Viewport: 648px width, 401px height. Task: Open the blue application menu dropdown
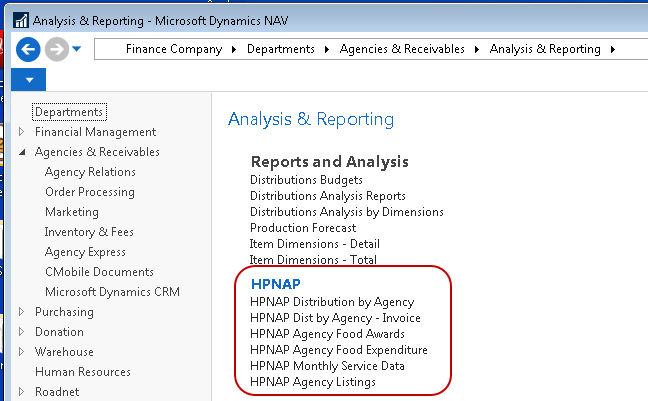point(29,80)
